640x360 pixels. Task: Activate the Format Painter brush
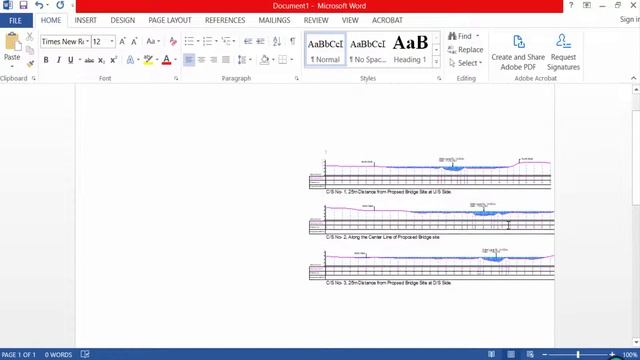30,63
